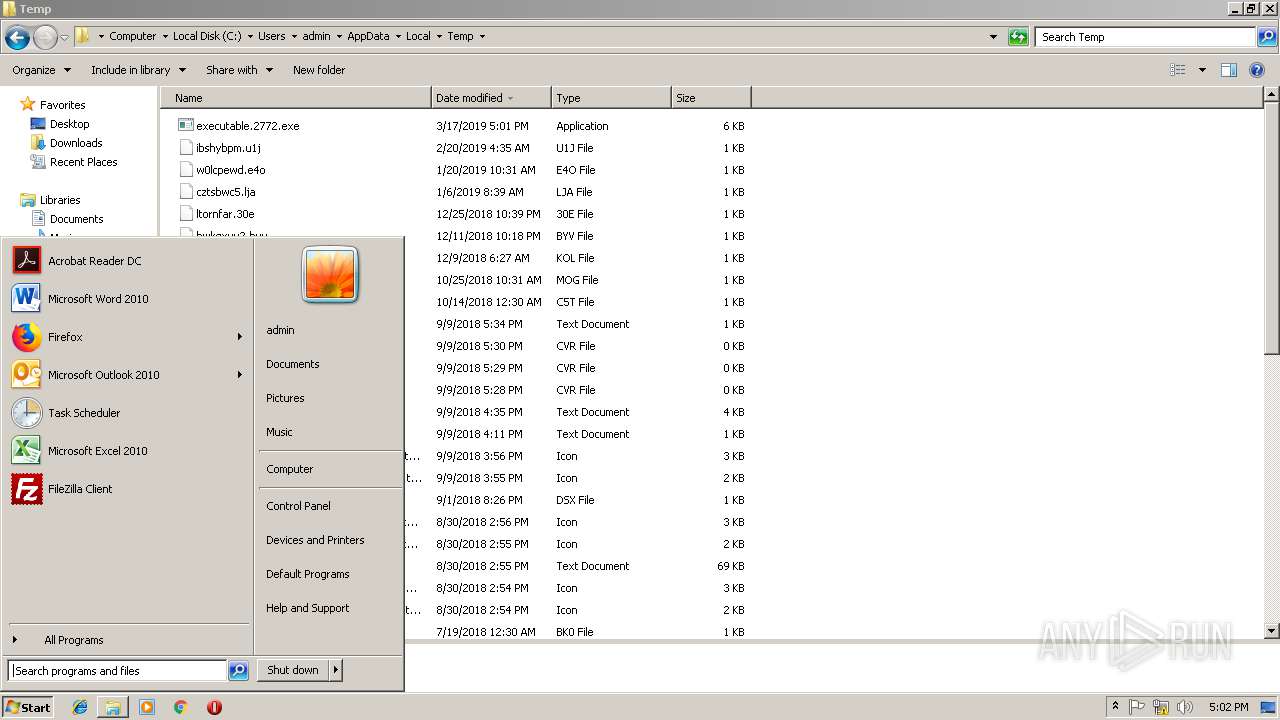Click the Start menu search magnifier icon

click(x=238, y=671)
